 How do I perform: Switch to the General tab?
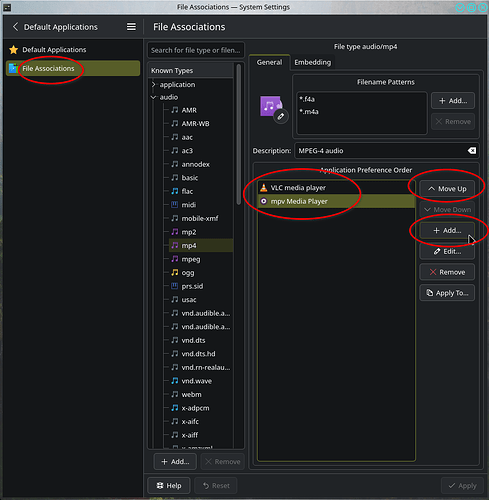click(269, 62)
